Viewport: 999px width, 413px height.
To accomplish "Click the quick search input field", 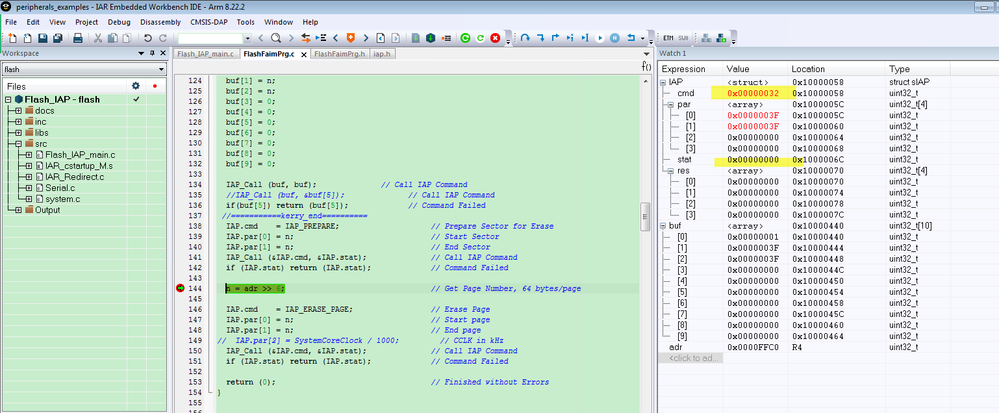I will [210, 38].
